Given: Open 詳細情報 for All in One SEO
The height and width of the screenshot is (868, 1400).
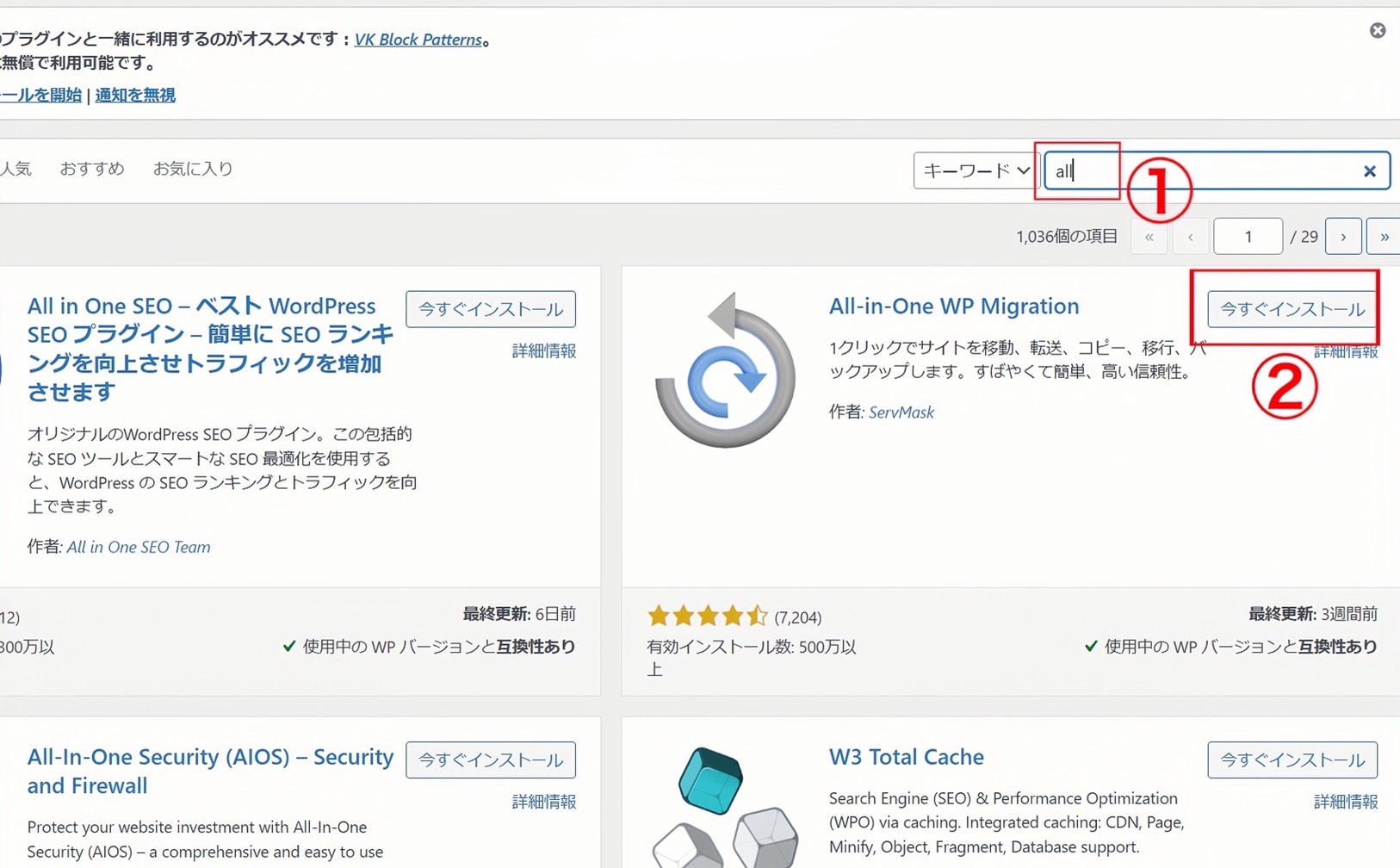Looking at the screenshot, I should click(x=544, y=351).
